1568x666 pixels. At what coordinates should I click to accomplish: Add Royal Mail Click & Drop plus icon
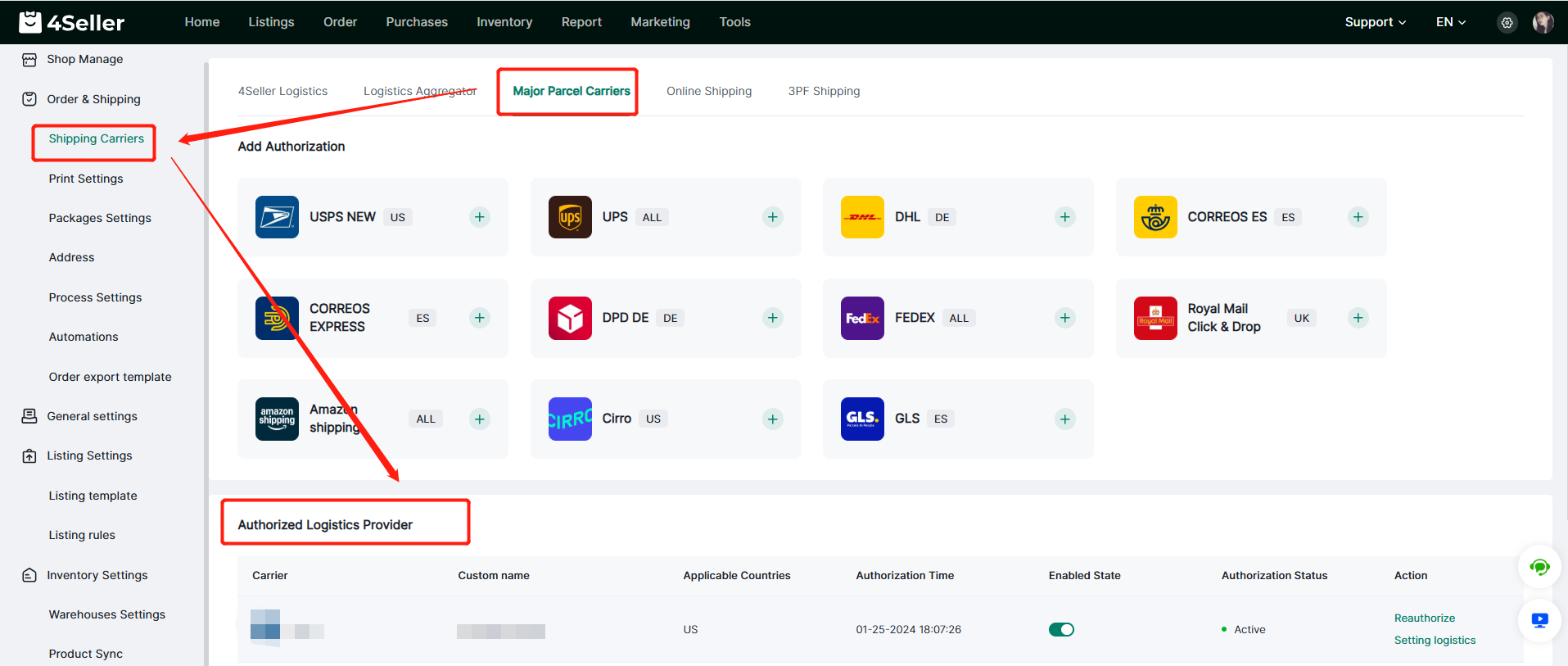coord(1358,318)
